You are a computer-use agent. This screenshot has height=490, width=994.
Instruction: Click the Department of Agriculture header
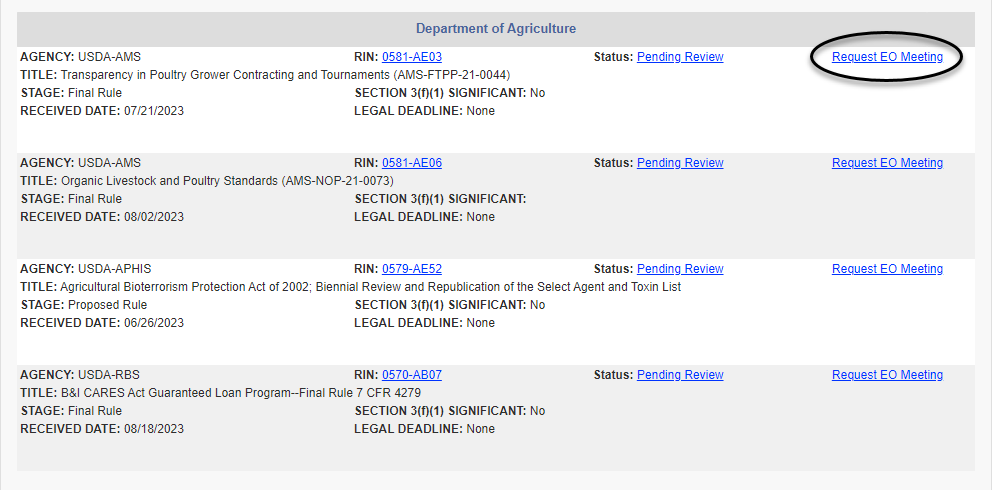coord(496,29)
